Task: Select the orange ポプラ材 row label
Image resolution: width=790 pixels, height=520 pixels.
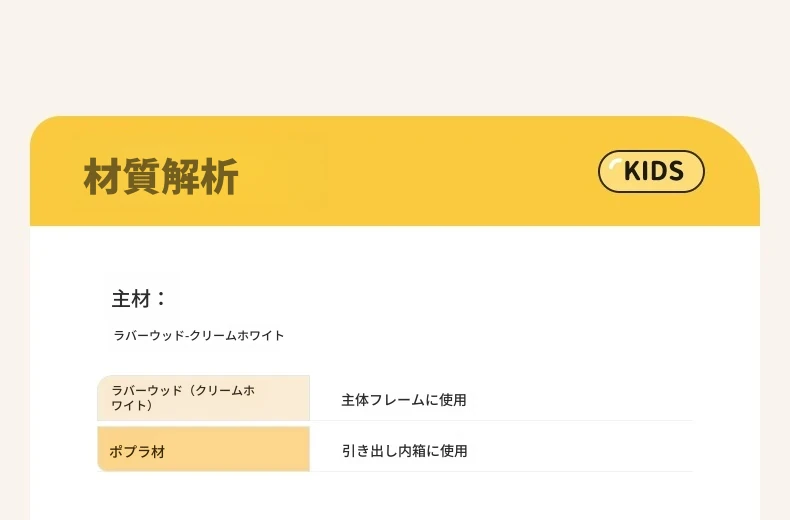Action: (137, 452)
